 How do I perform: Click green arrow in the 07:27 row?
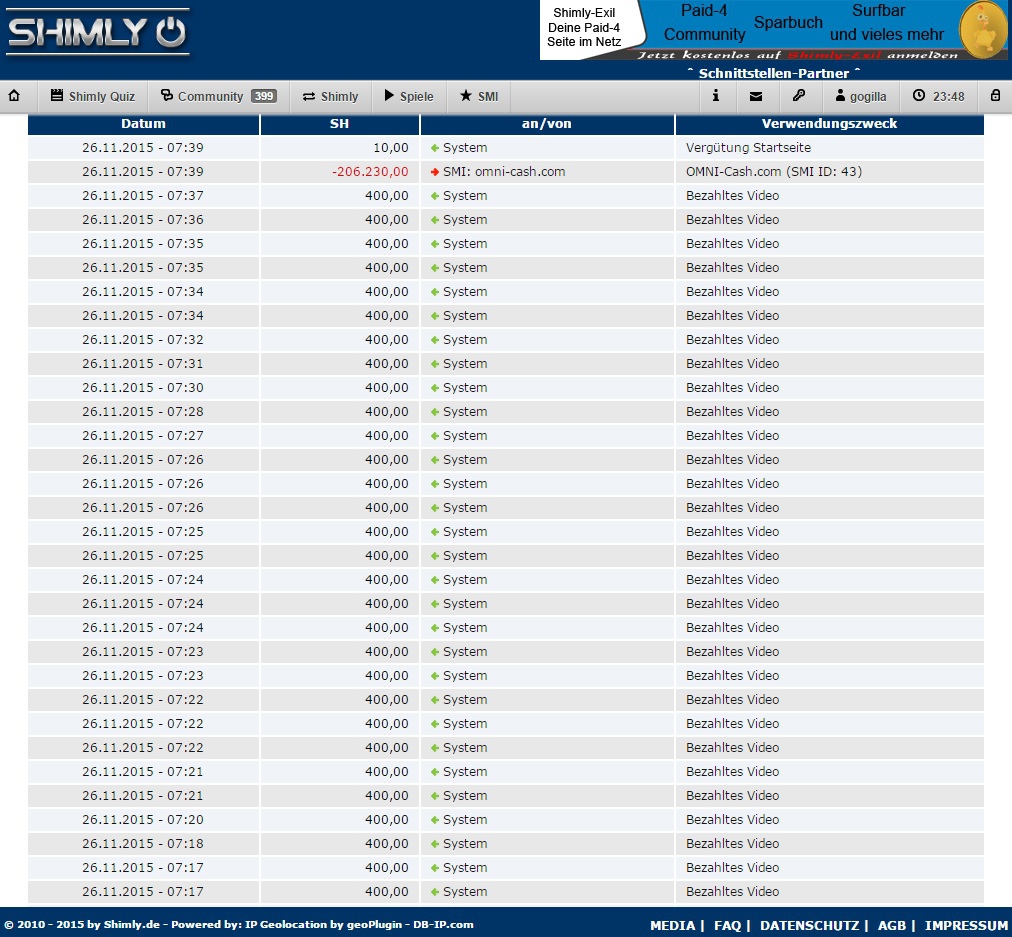[x=435, y=436]
